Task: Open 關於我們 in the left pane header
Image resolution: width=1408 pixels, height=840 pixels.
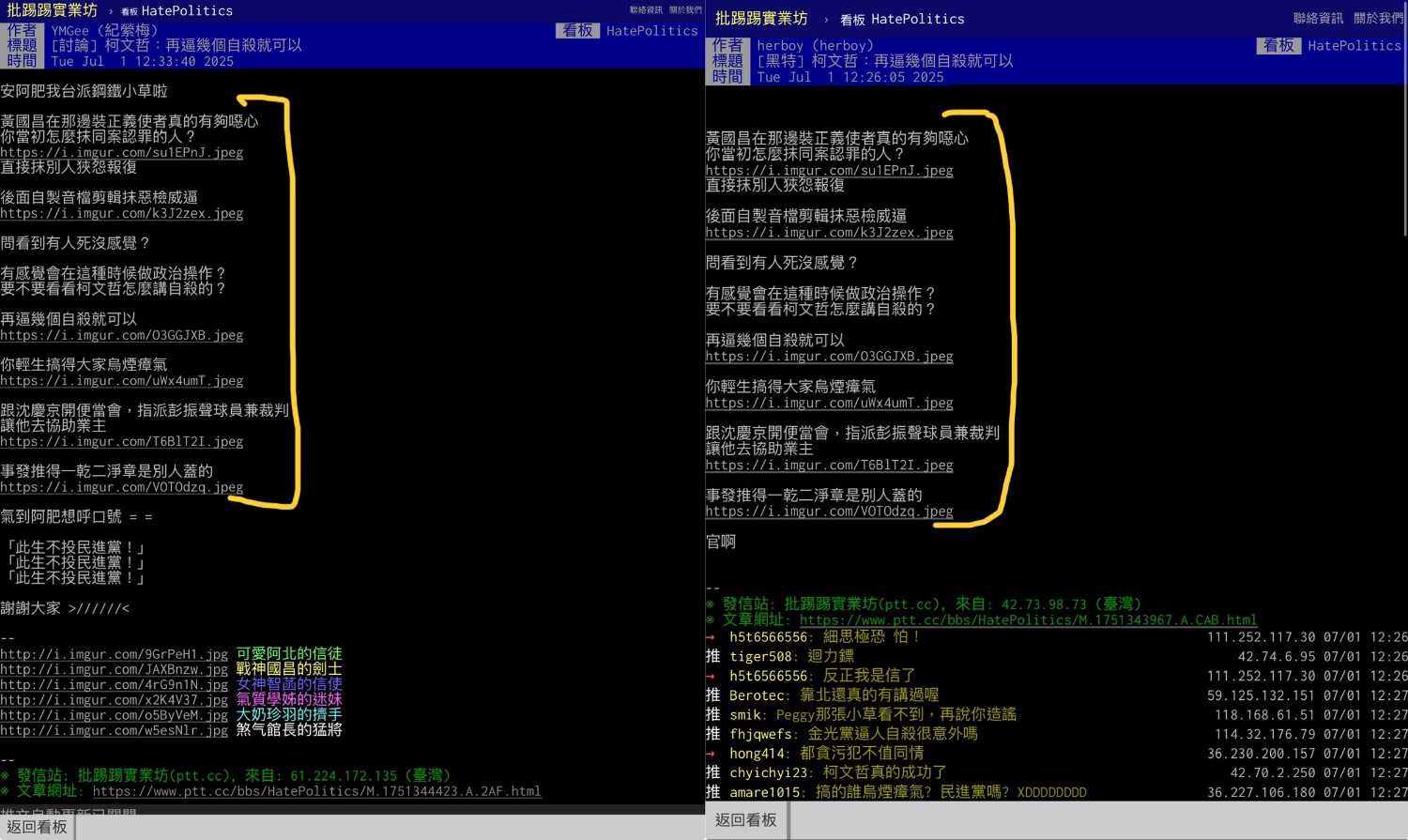Action: tap(685, 9)
